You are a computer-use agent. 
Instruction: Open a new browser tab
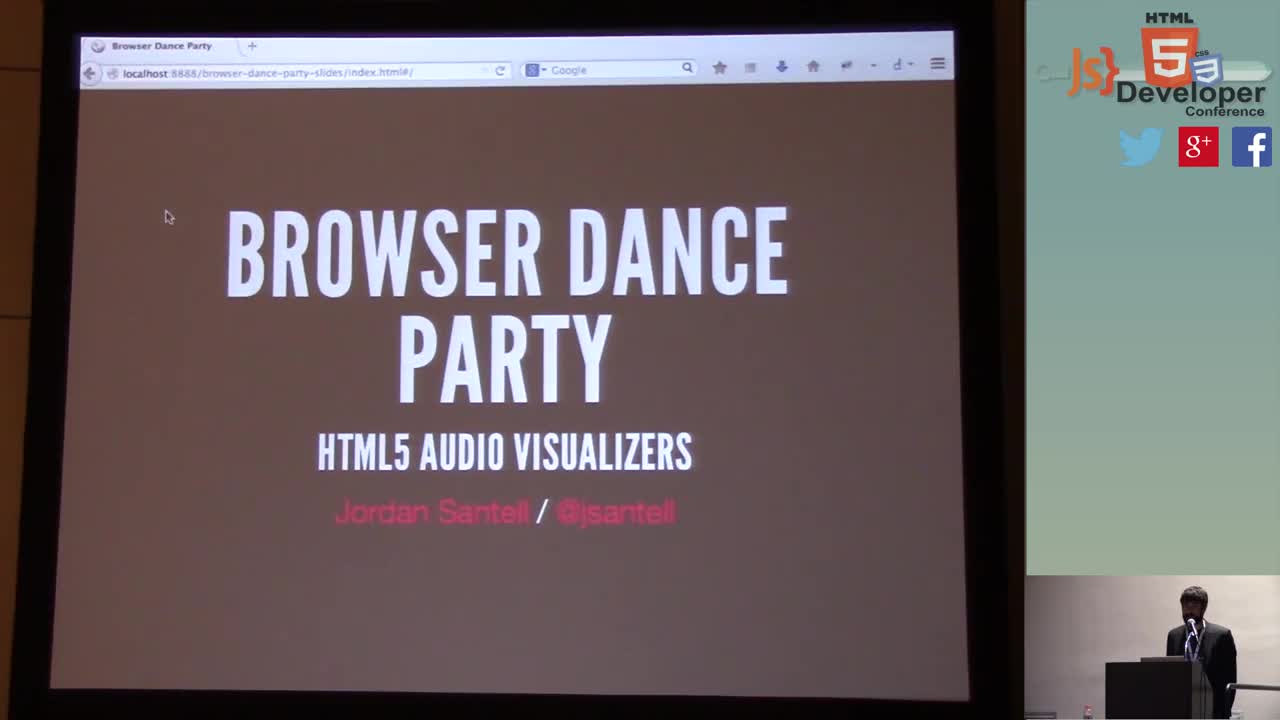[251, 45]
